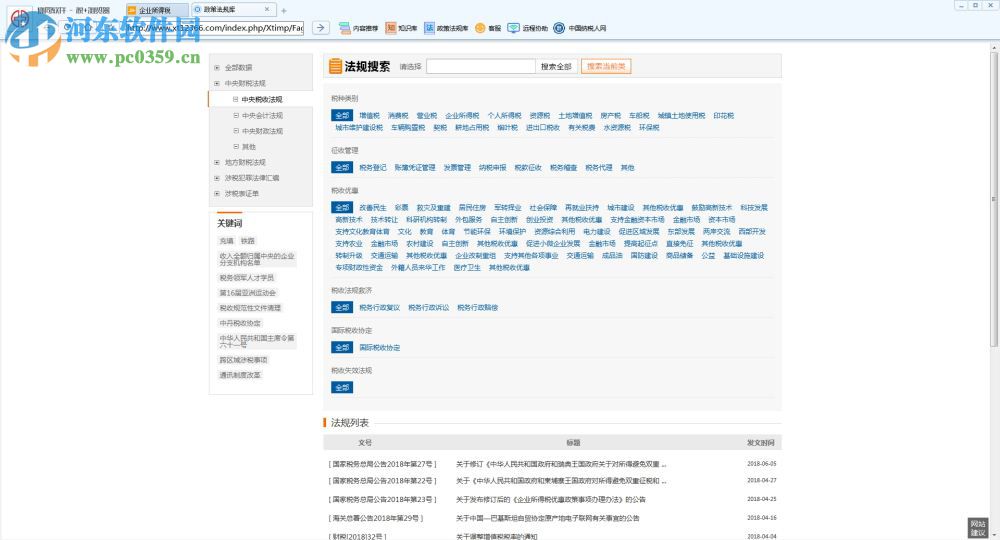Select 全部 under 税收优惠
1000x540 pixels.
(342, 207)
